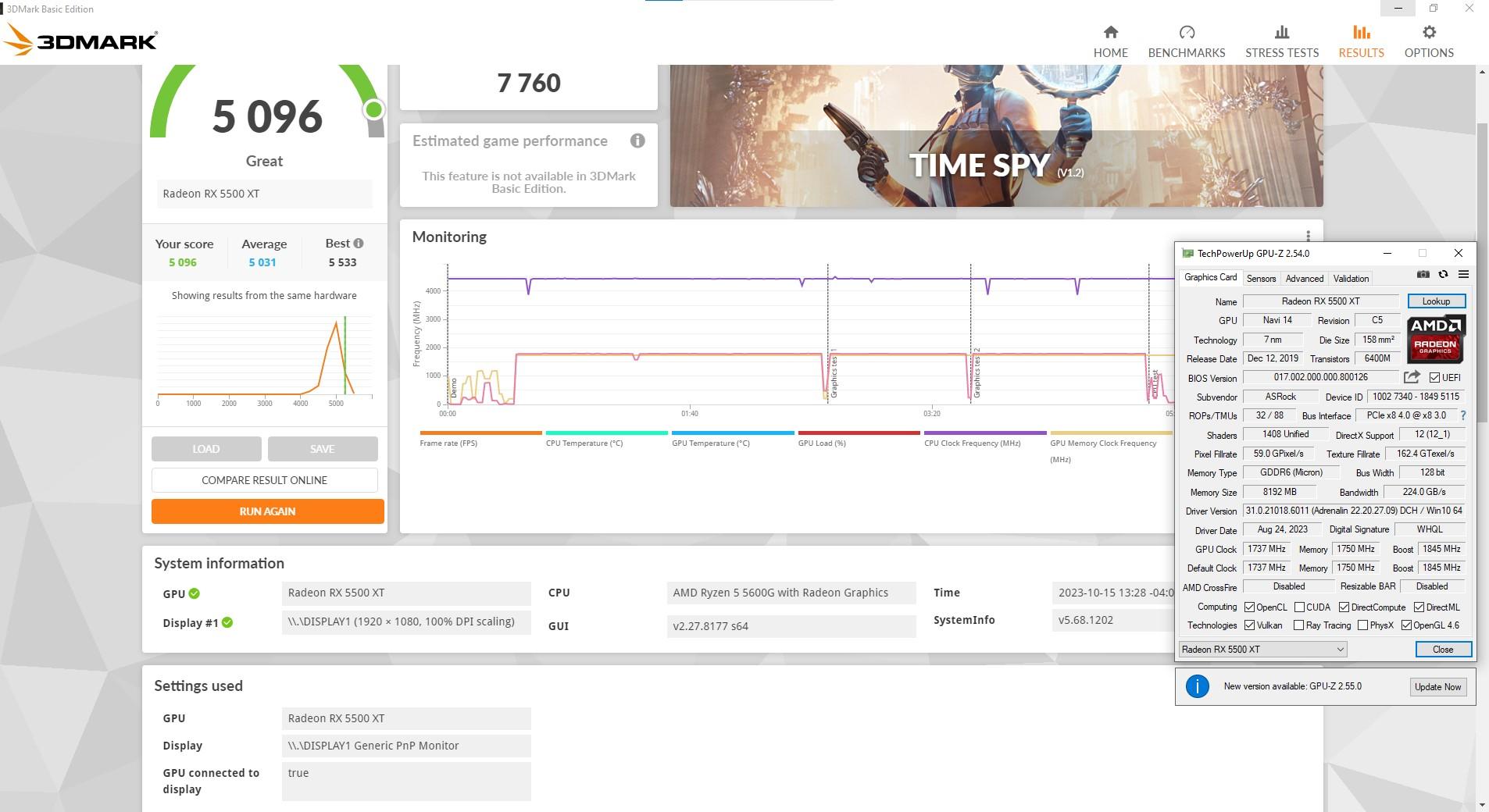Image resolution: width=1489 pixels, height=812 pixels.
Task: Switch to Sensors tab in GPU-Z
Action: click(x=1261, y=279)
